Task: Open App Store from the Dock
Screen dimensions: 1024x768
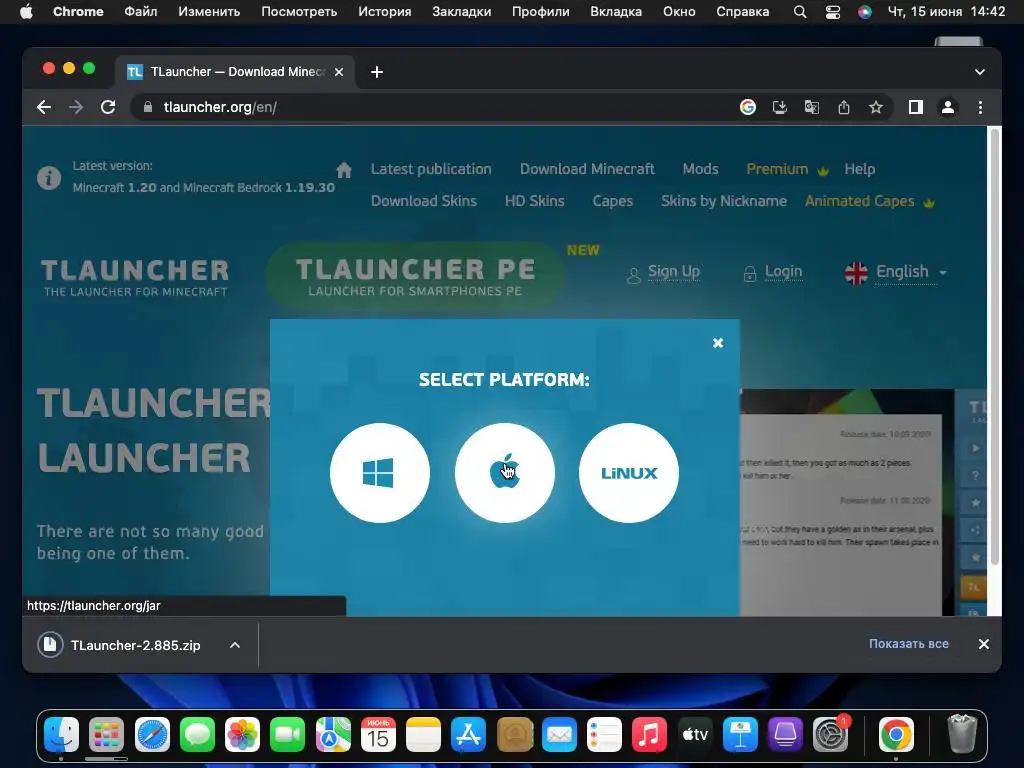Action: pos(468,735)
